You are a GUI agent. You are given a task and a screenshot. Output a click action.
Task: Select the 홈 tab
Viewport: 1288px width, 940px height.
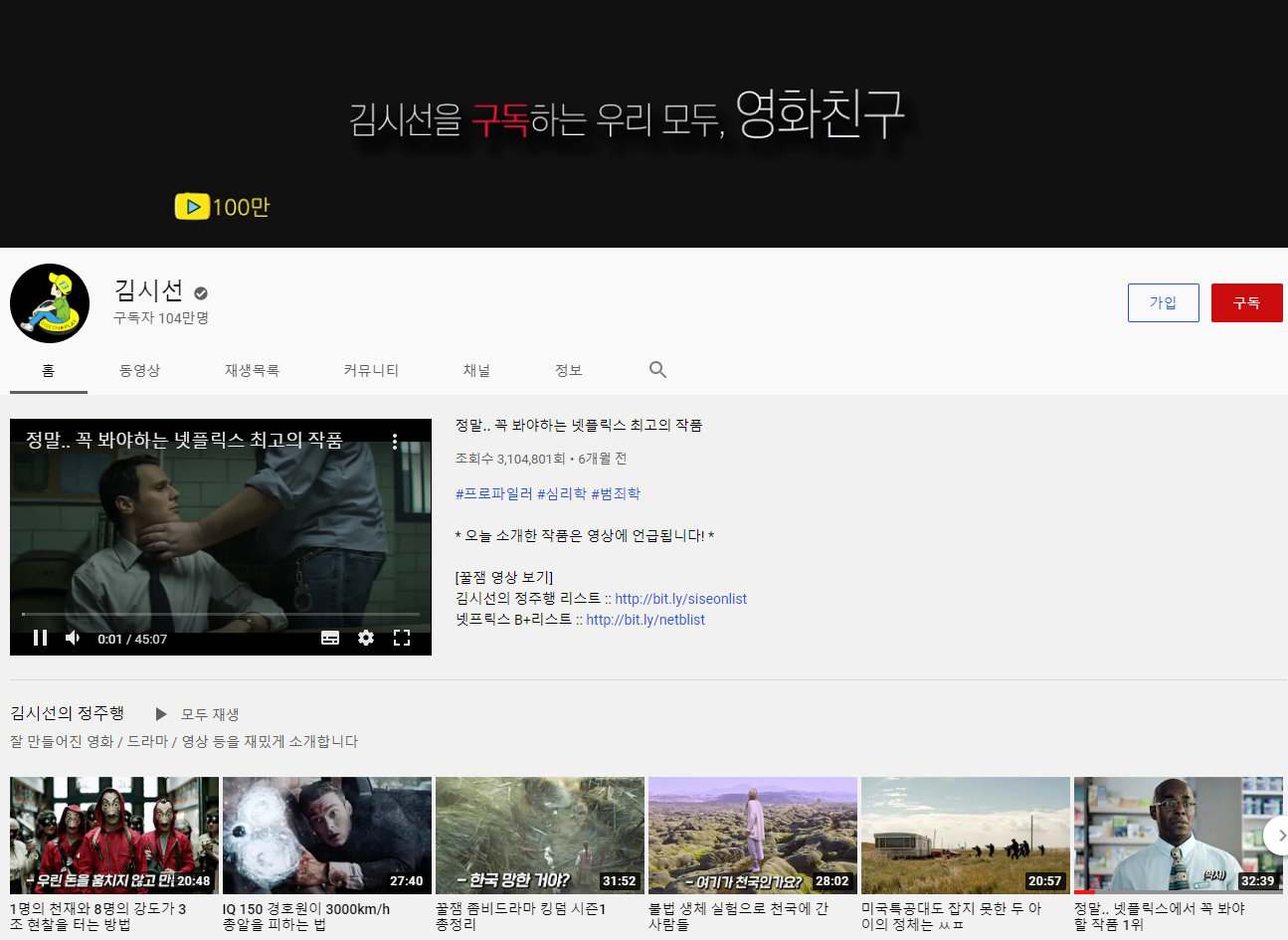(48, 370)
